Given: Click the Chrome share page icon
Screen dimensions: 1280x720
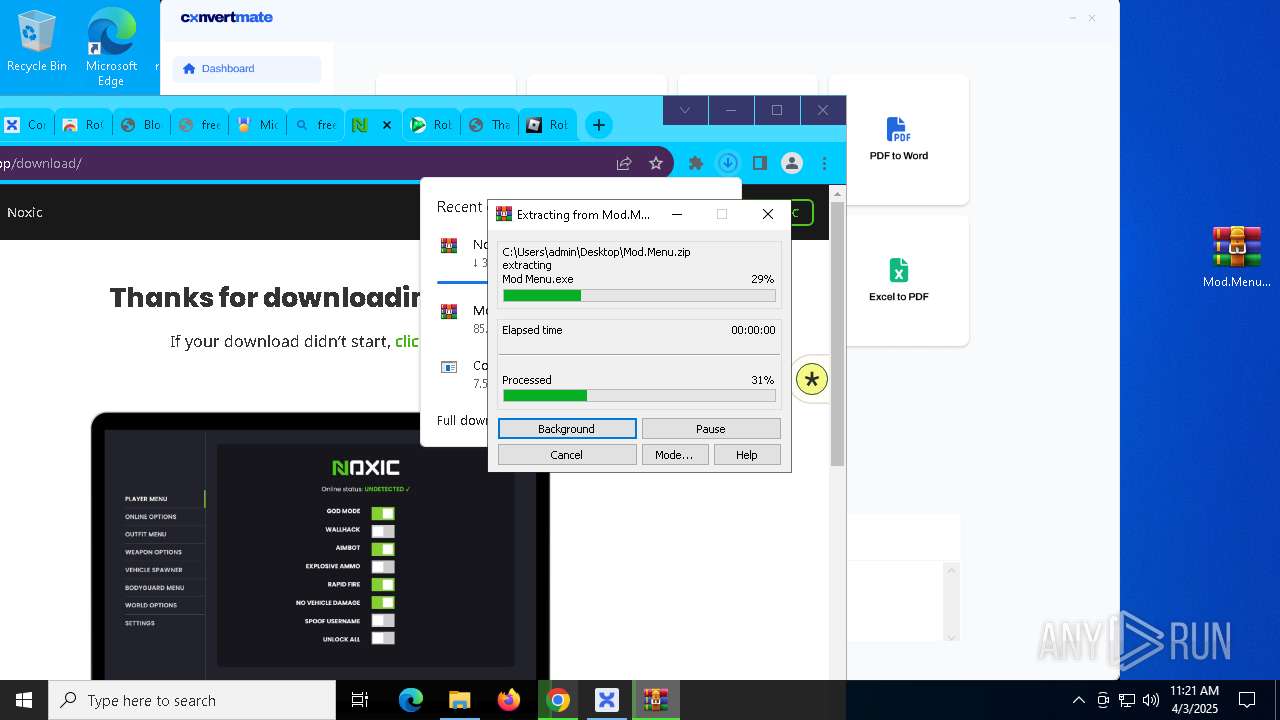Looking at the screenshot, I should (624, 163).
